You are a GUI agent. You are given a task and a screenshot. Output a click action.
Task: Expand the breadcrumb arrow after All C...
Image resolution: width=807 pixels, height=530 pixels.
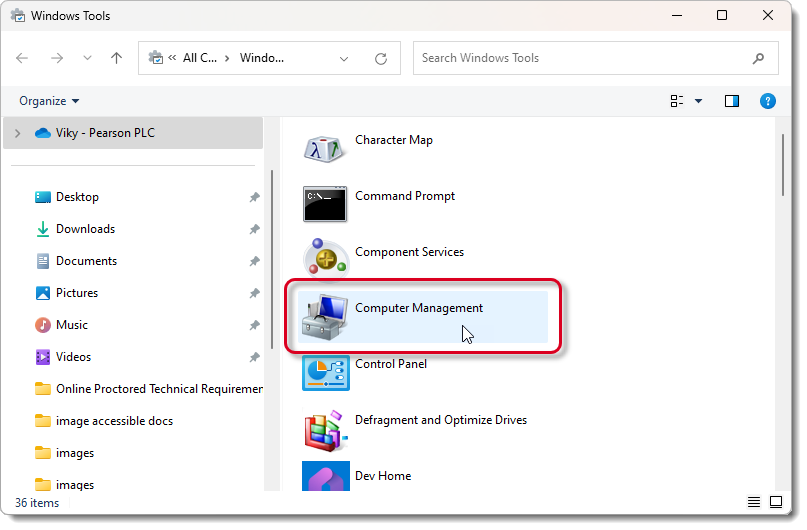(x=229, y=59)
